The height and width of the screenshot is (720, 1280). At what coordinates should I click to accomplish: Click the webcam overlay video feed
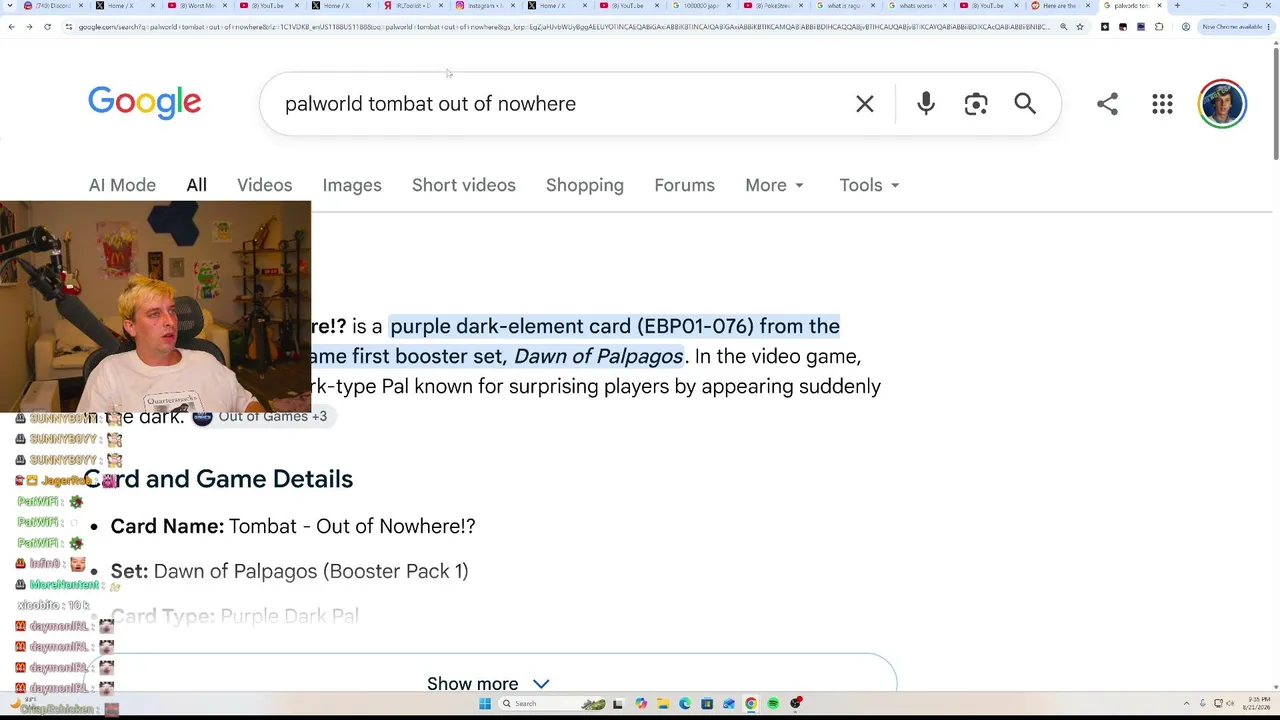pyautogui.click(x=156, y=307)
